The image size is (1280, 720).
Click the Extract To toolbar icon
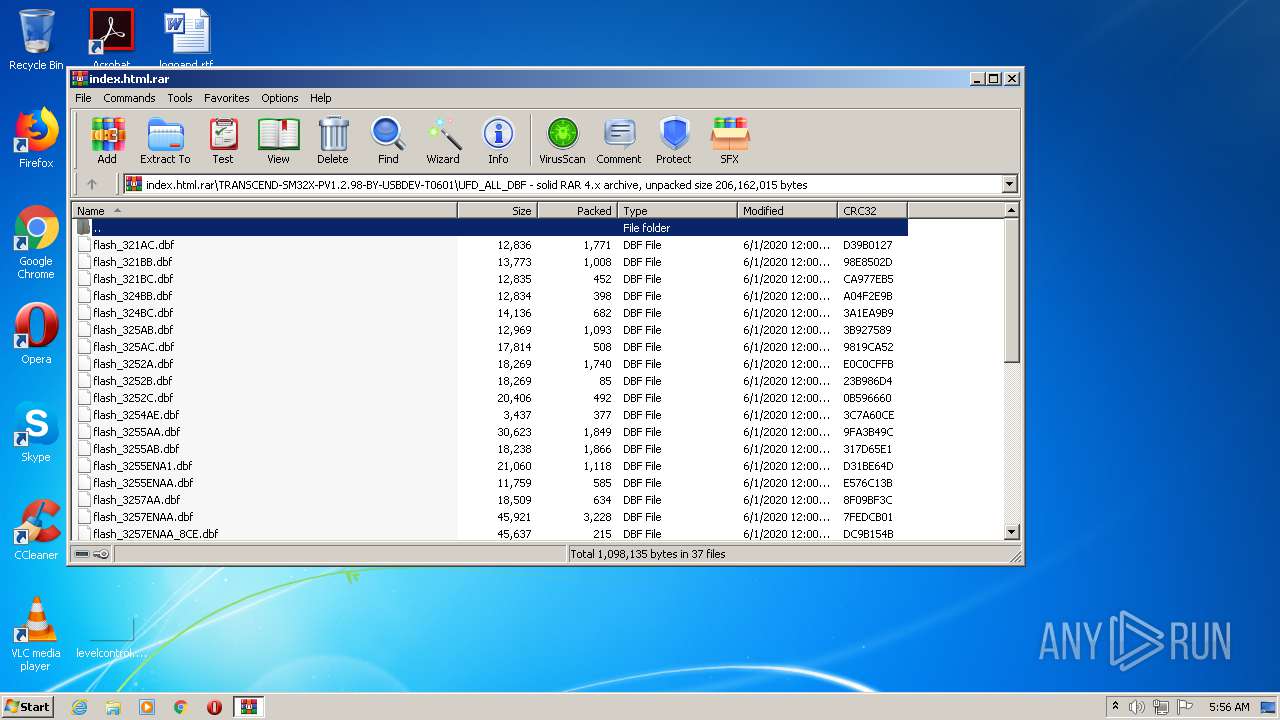point(165,140)
